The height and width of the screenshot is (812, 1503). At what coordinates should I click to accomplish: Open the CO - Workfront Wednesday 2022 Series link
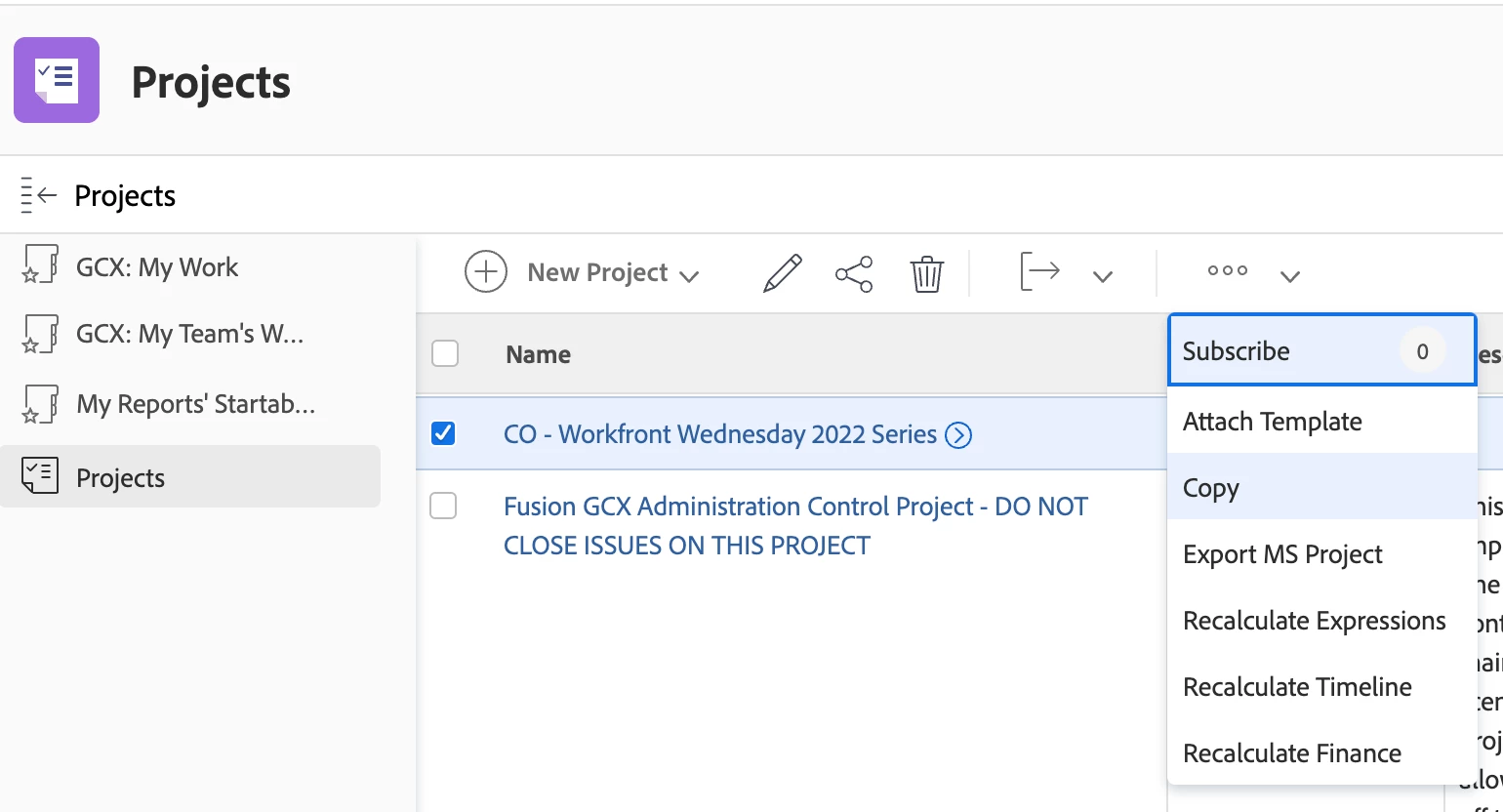tap(719, 433)
